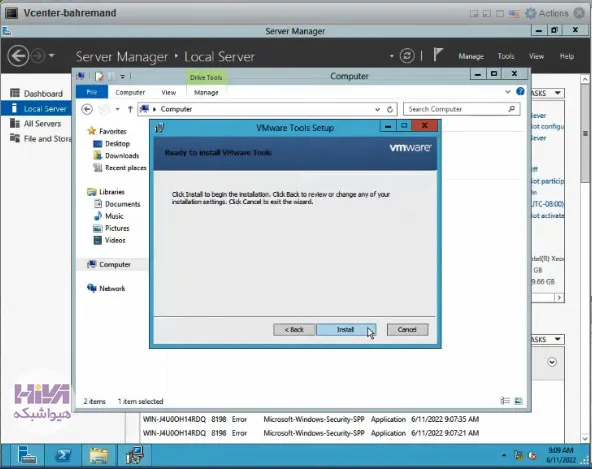Click the < Back button in setup wizard

point(294,330)
